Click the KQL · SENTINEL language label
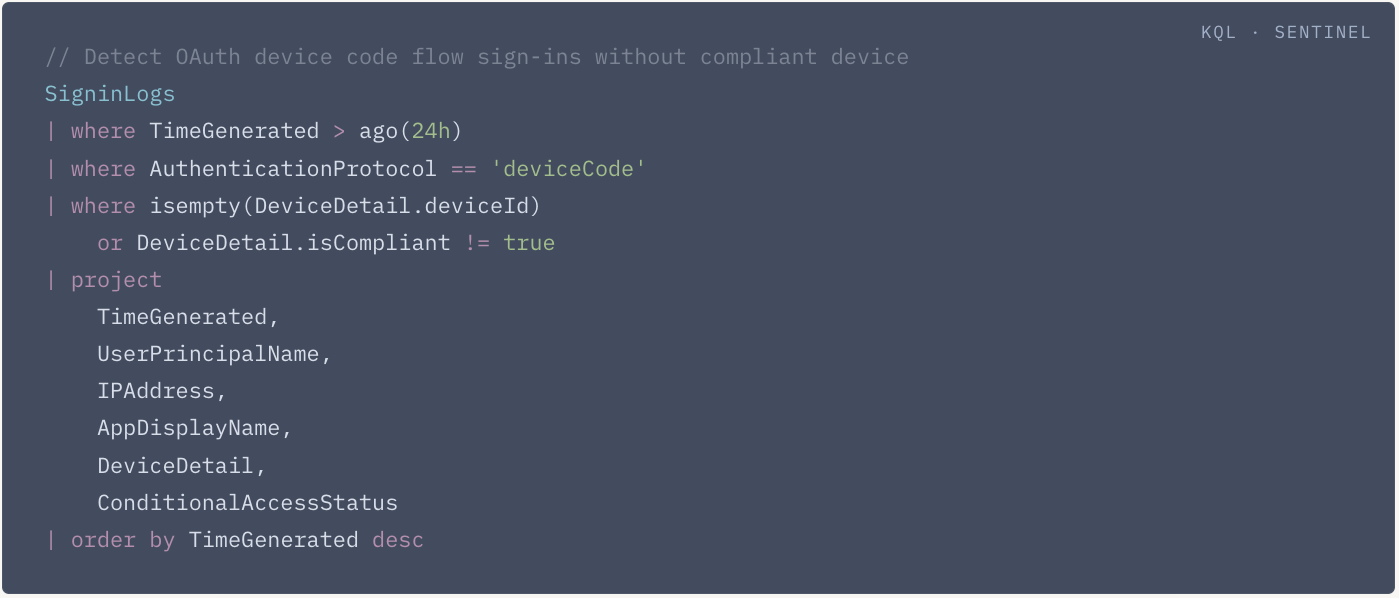 click(x=1285, y=33)
